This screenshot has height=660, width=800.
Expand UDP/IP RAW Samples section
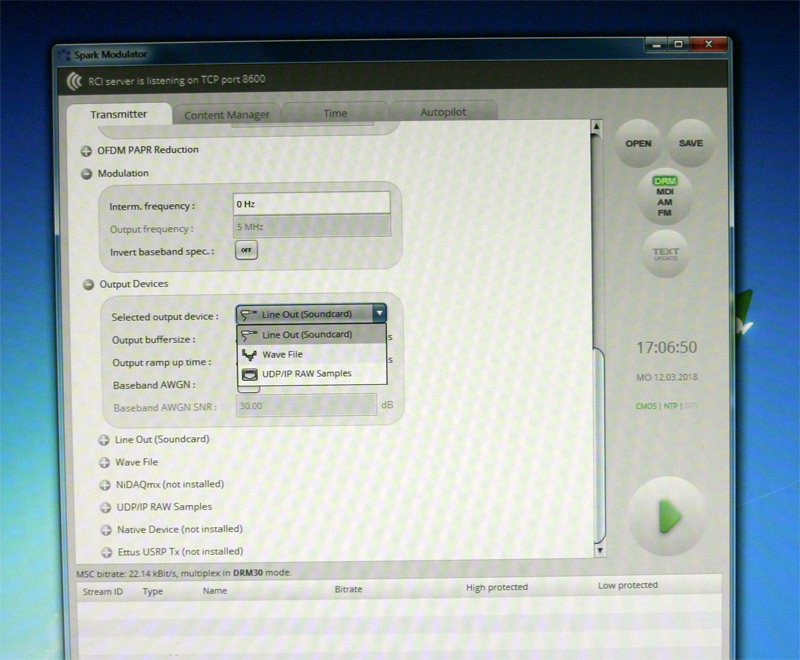pos(106,507)
